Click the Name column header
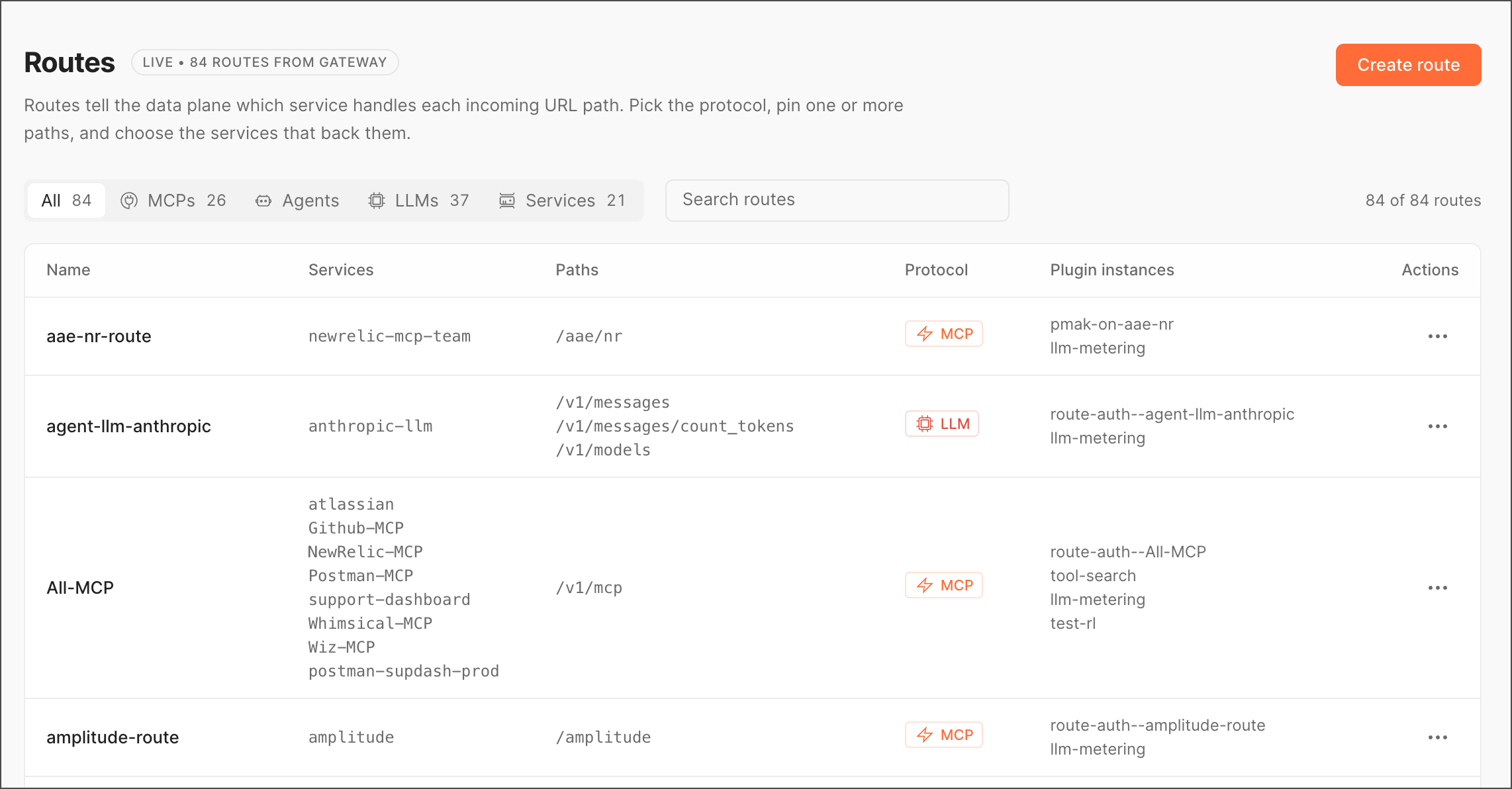Image resolution: width=1512 pixels, height=789 pixels. coord(68,270)
